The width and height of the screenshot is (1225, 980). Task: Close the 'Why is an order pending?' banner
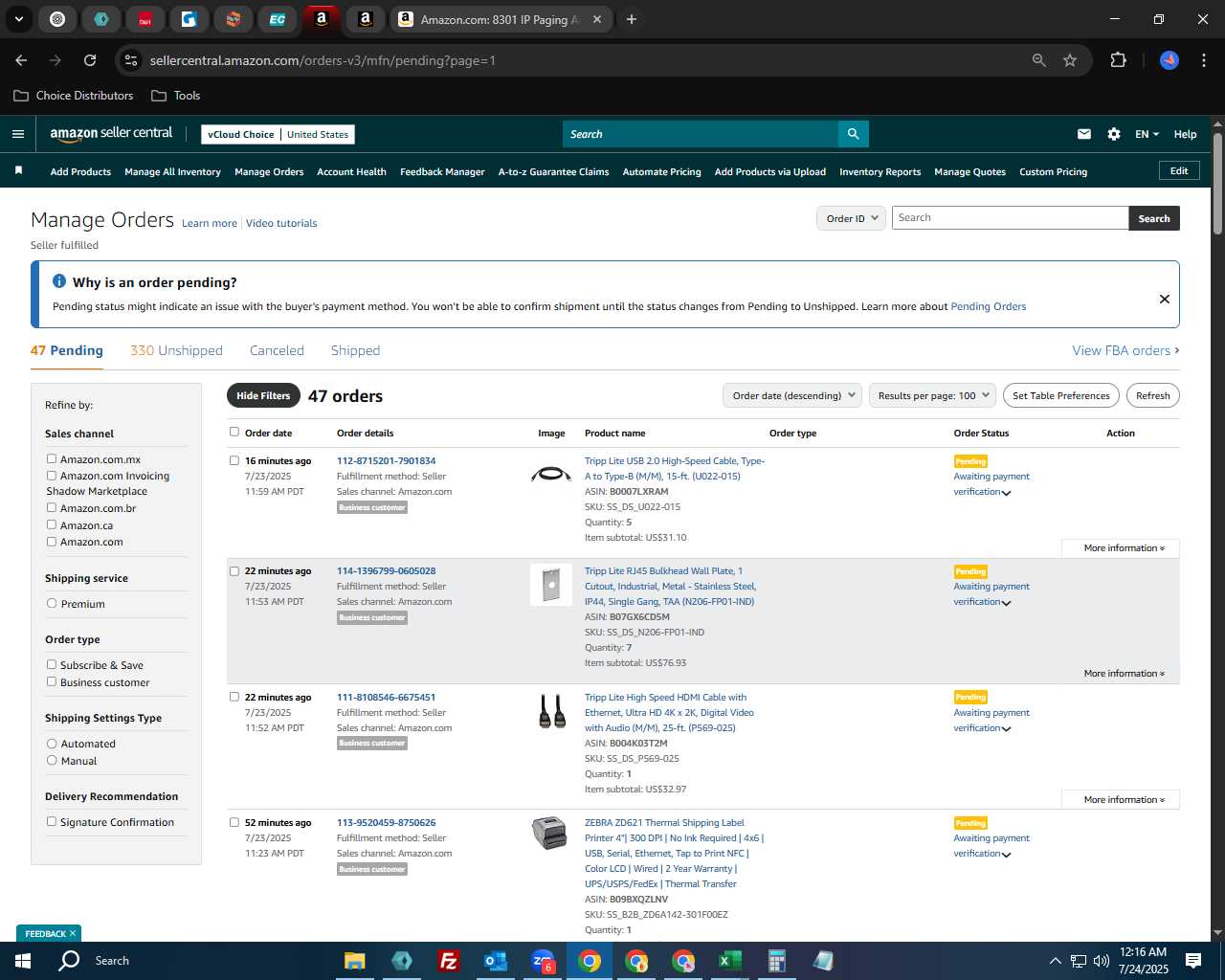coord(1165,299)
